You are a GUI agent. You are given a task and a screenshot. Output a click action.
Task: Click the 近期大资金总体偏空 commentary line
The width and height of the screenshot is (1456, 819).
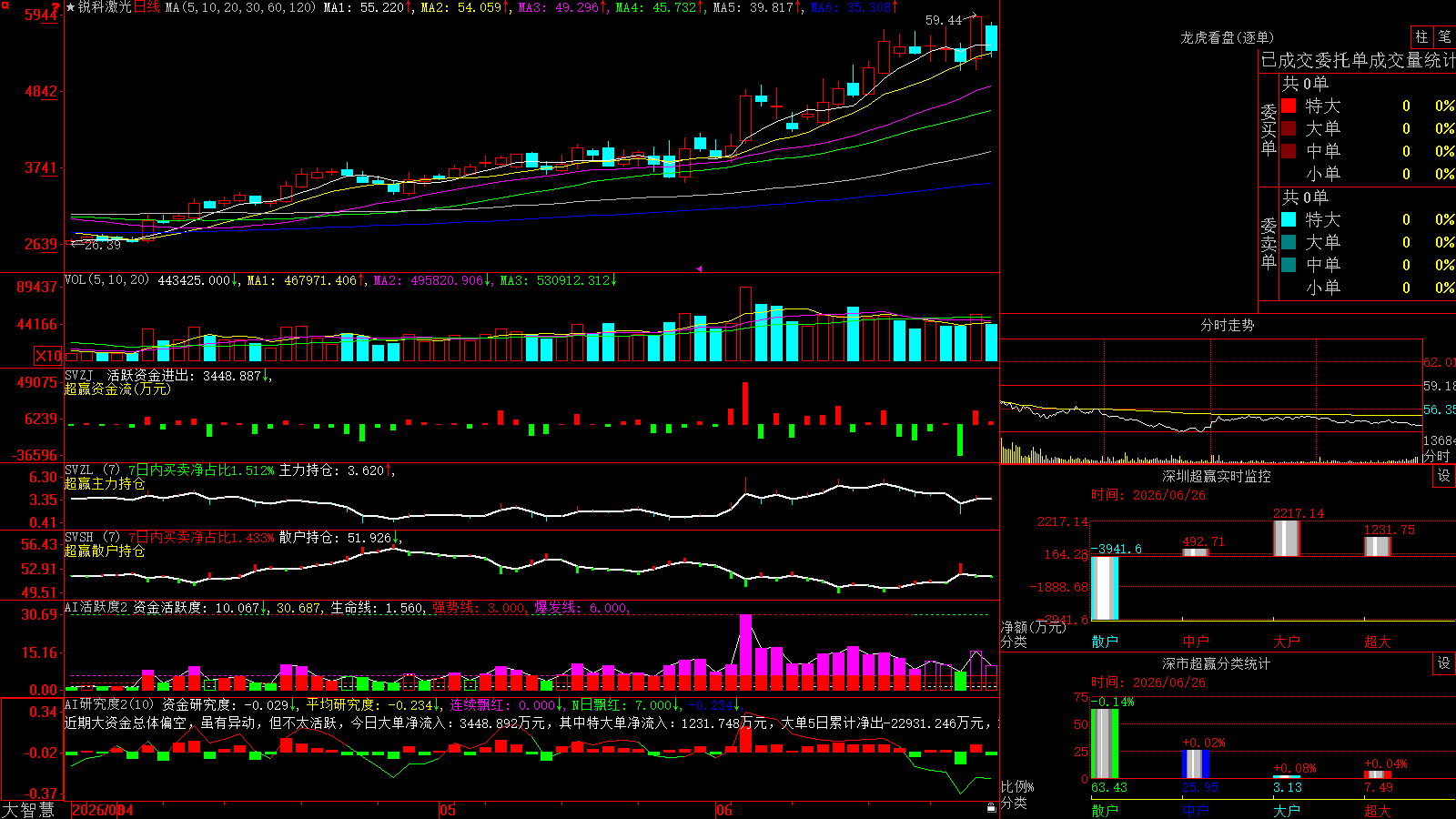531,723
